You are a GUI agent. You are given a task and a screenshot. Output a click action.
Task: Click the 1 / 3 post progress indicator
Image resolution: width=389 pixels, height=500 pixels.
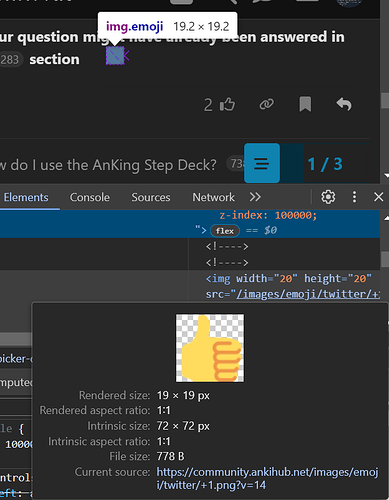[325, 164]
